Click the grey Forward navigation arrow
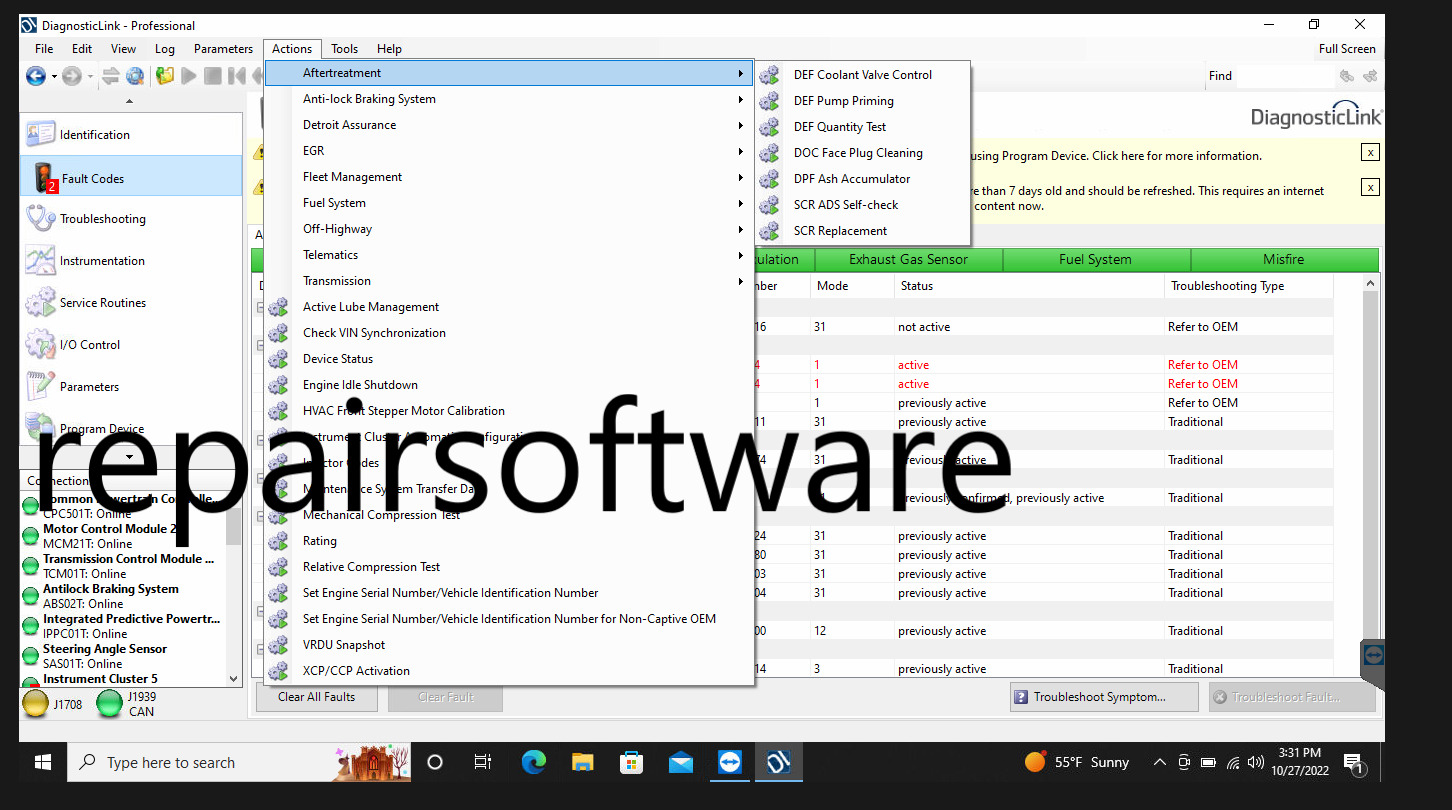This screenshot has width=1452, height=810. (71, 76)
